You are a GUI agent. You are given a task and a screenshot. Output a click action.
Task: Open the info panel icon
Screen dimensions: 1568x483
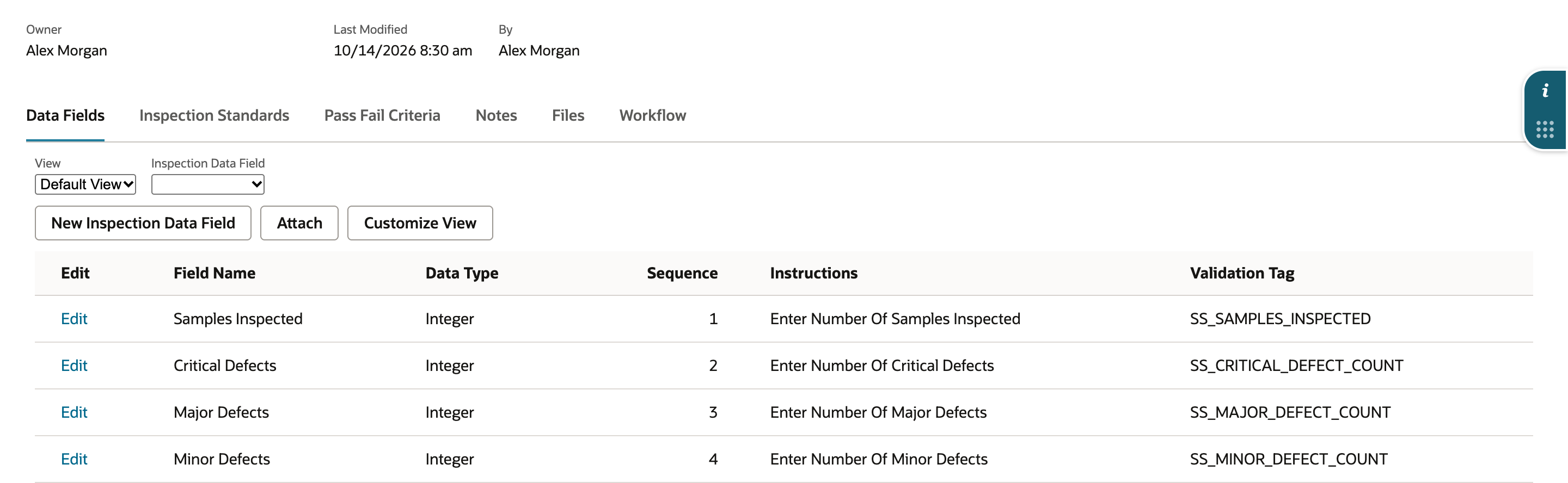point(1545,91)
